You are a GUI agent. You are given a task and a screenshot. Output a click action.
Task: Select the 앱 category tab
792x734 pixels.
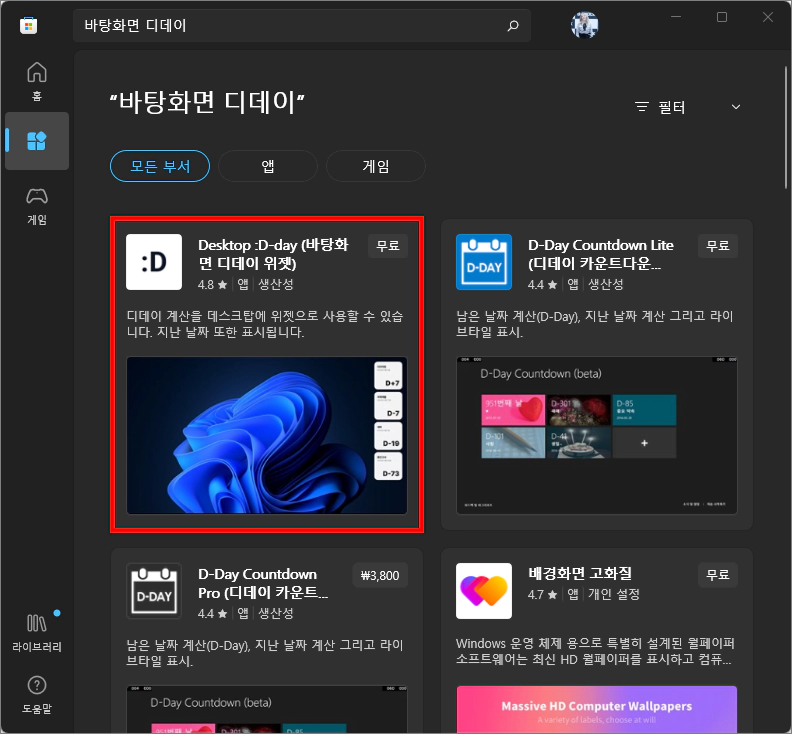point(268,166)
